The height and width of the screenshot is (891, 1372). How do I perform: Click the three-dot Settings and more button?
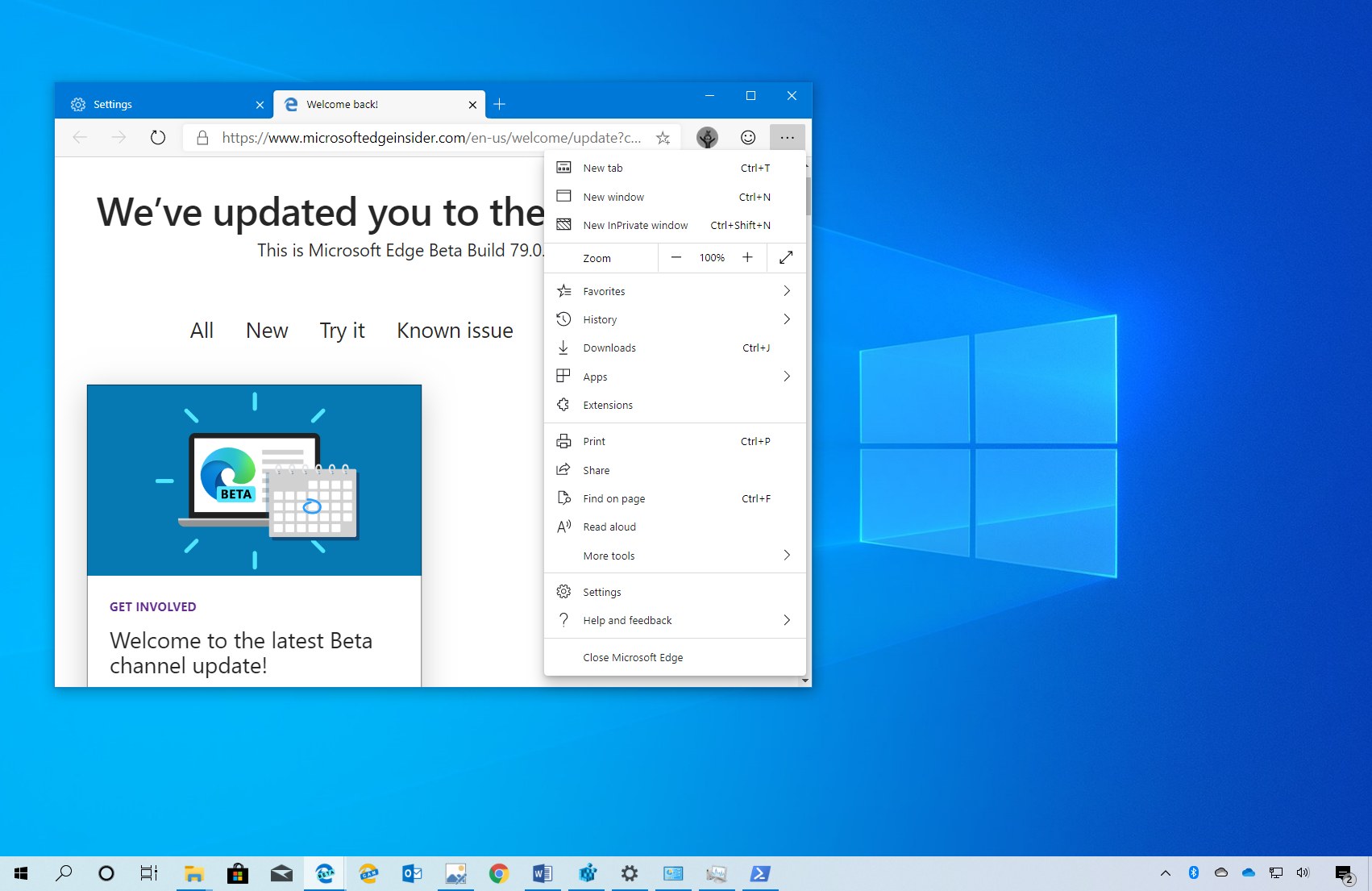click(x=788, y=138)
